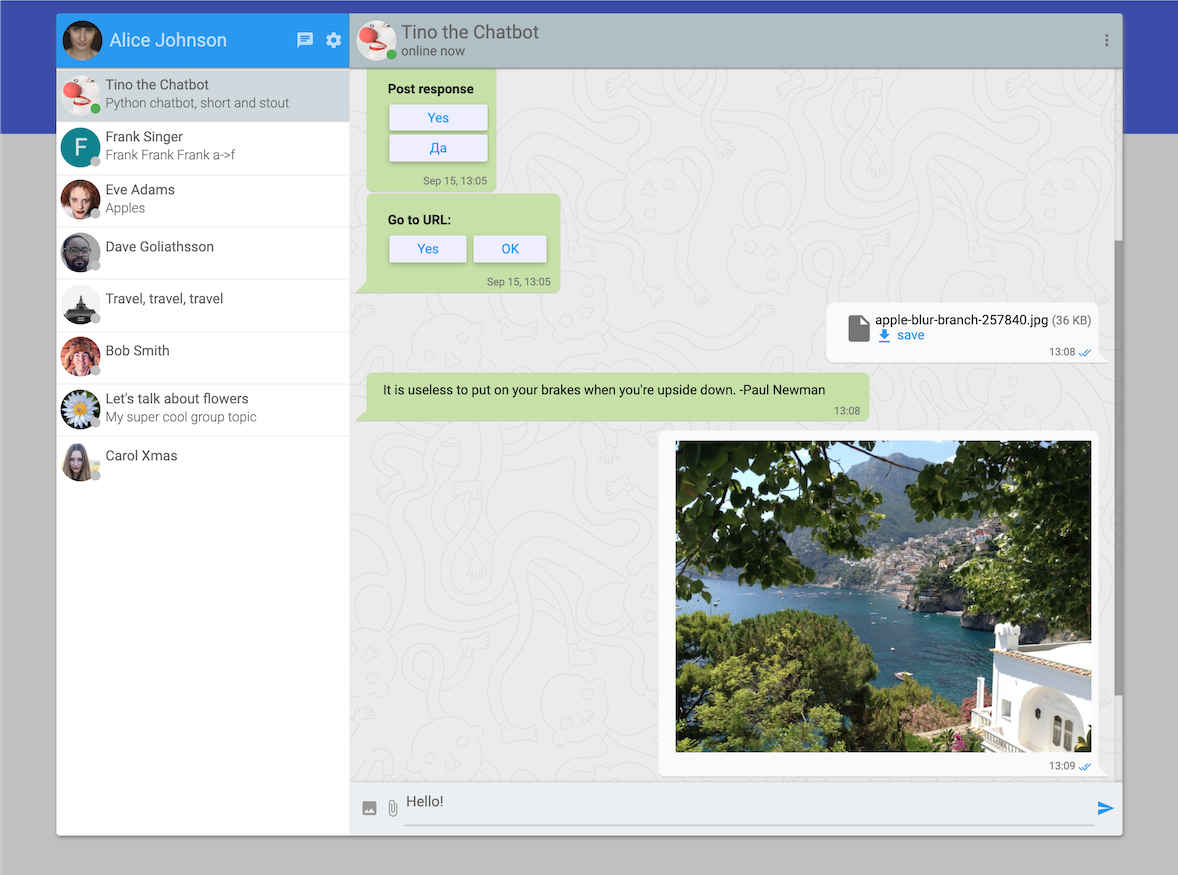Image resolution: width=1178 pixels, height=875 pixels.
Task: Click the download icon beside save
Action: click(884, 336)
